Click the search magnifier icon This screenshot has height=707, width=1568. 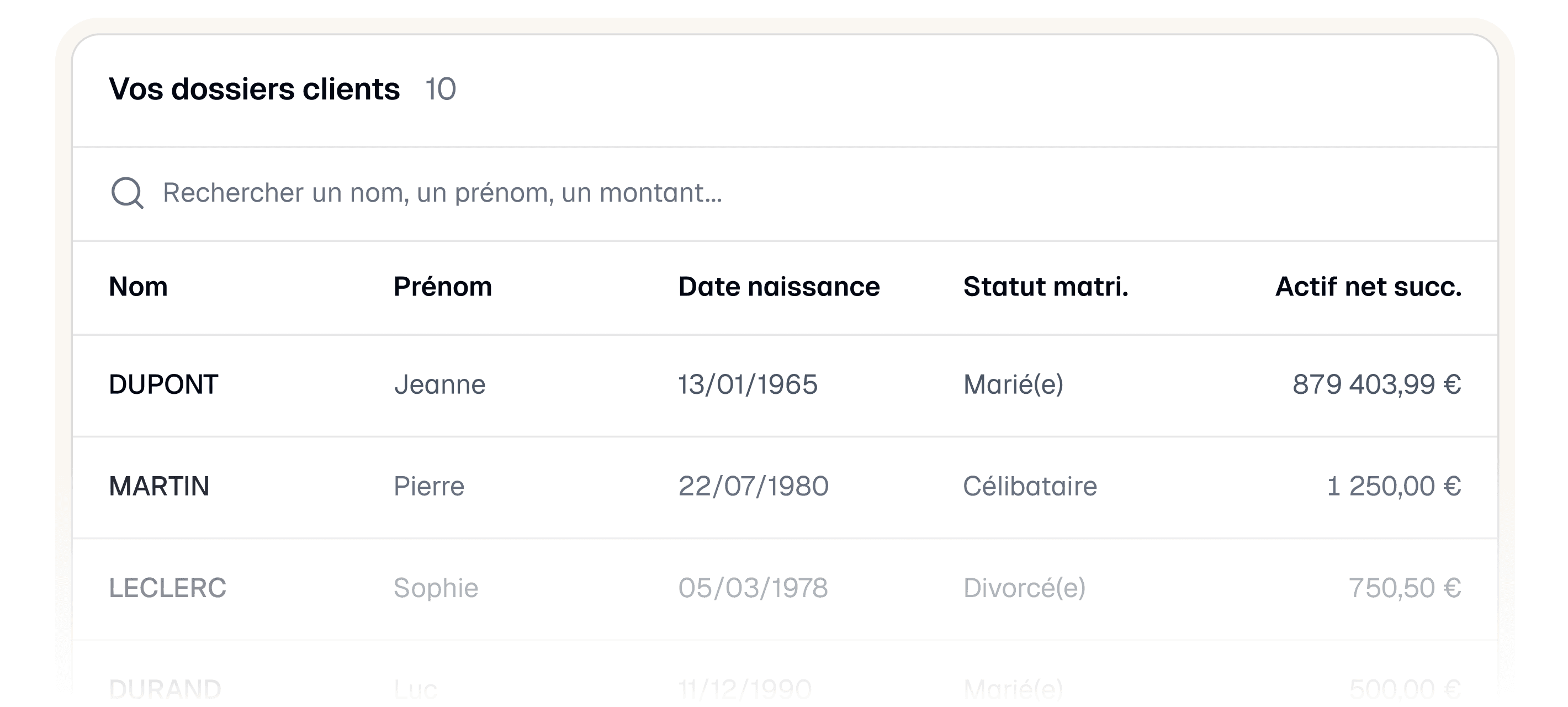(x=126, y=193)
